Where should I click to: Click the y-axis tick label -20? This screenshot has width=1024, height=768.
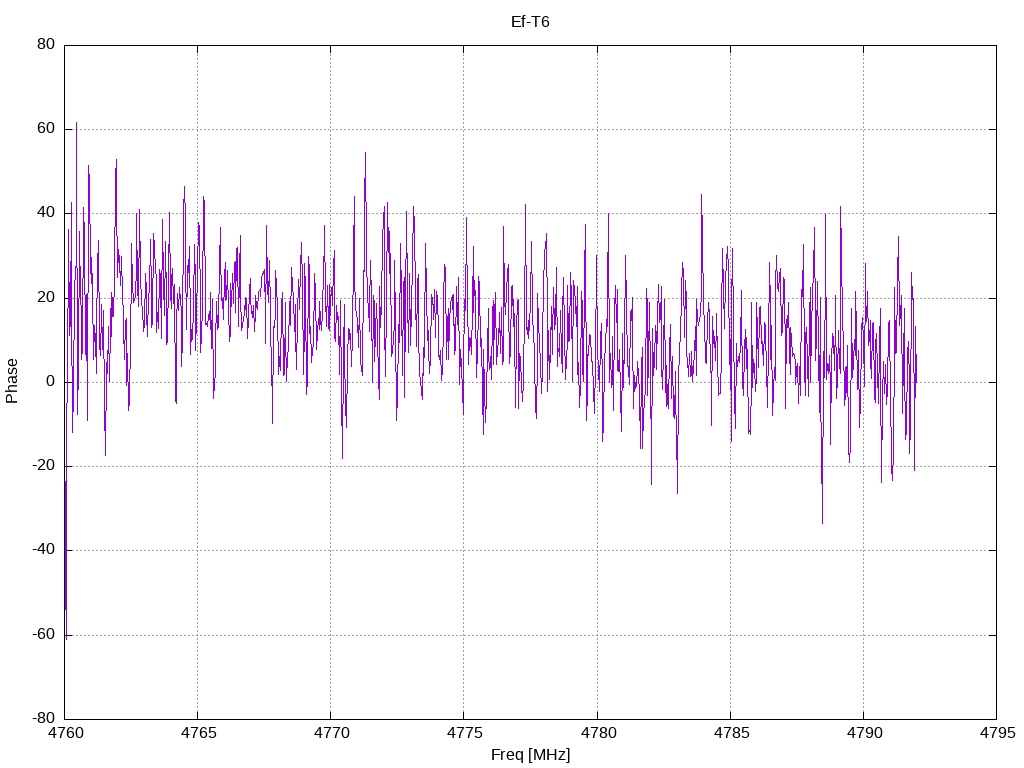click(43, 466)
